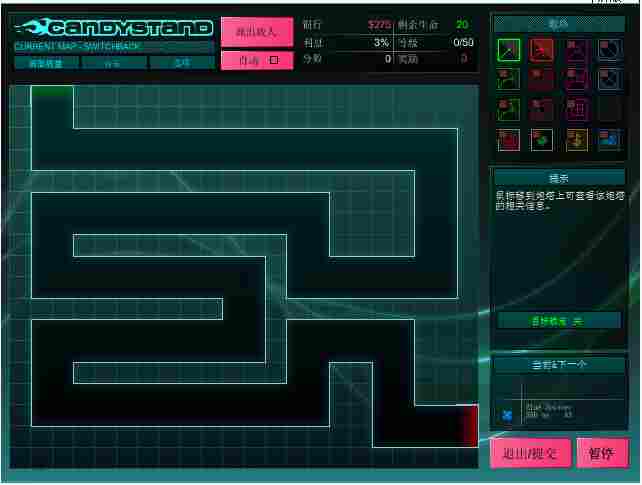
Task: Toggle the 自动 auto-send checkbox
Action: (x=274, y=60)
